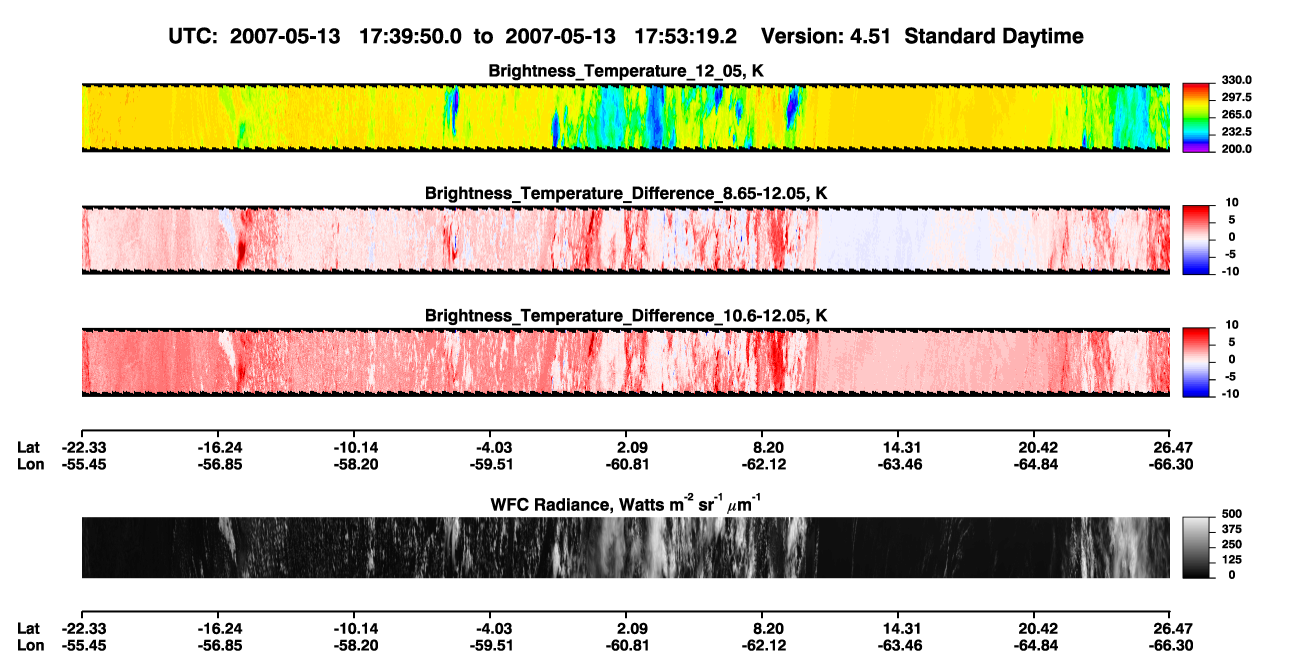1300x667 pixels.
Task: Click the red-blue color bar of 8.65-12.05 panel
Action: (1196, 239)
